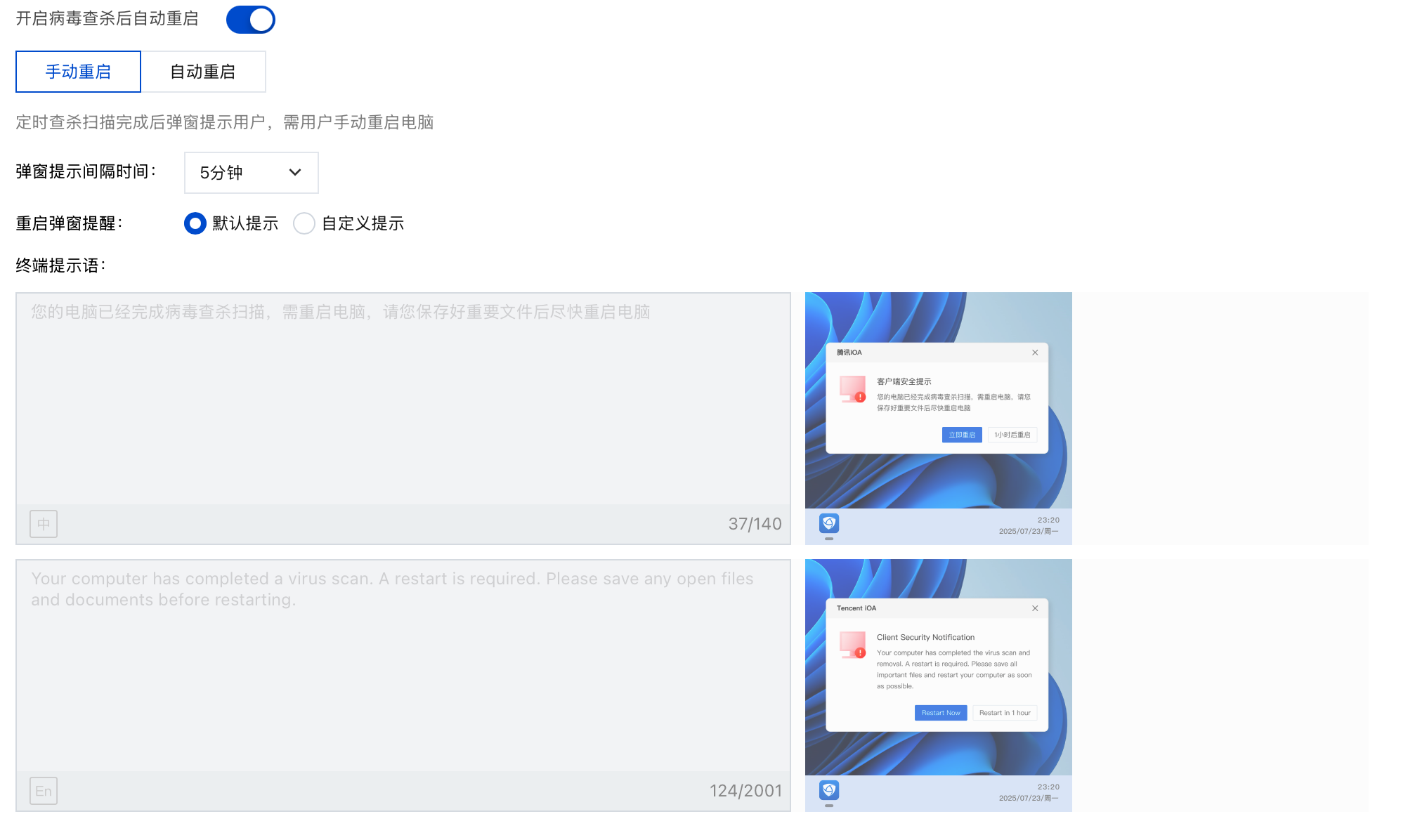The image size is (1401, 840).
Task: Select the 自定义提示 radio option
Action: point(304,223)
